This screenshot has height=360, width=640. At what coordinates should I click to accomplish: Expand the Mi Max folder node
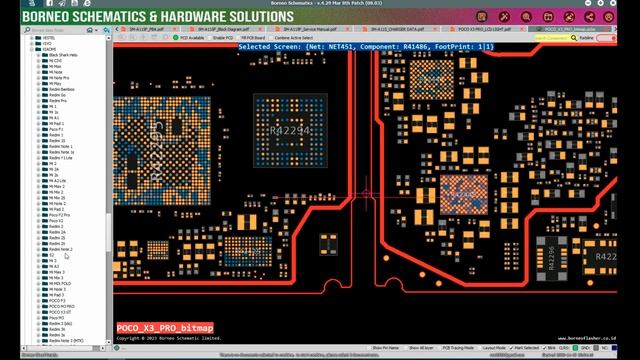39,66
